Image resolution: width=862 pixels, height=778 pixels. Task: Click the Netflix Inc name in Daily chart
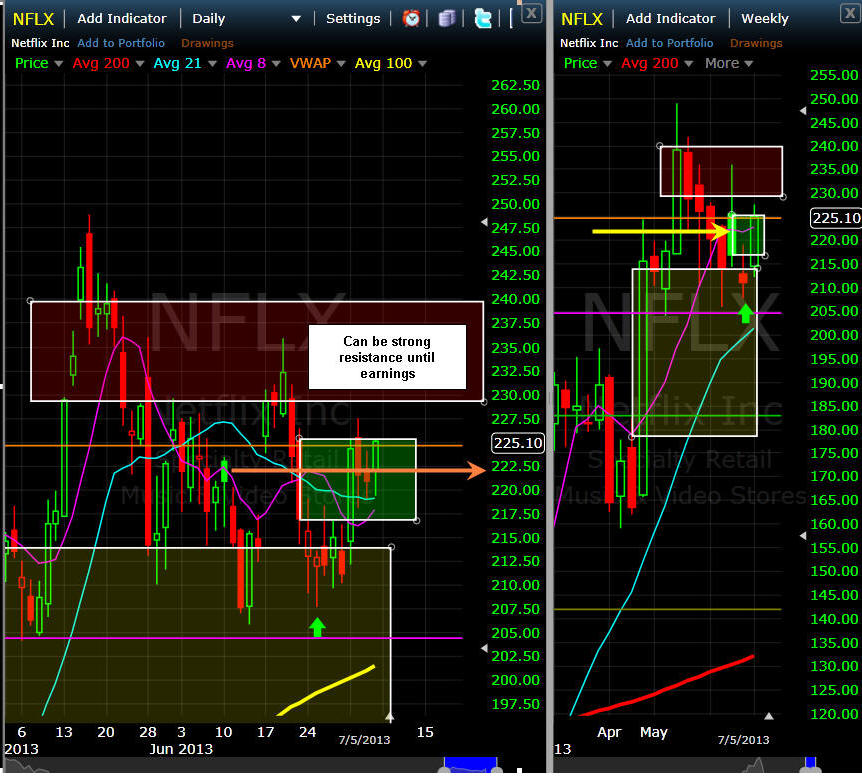click(x=40, y=43)
